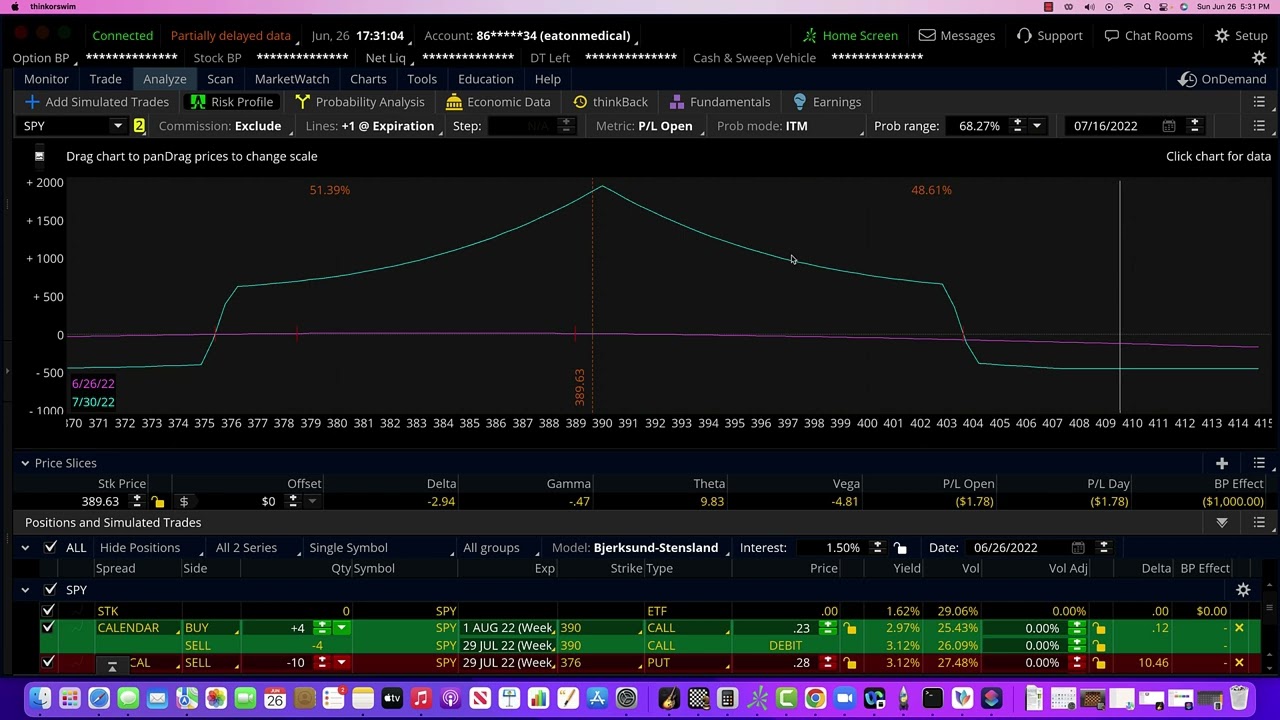Viewport: 1280px width, 720px height.
Task: Collapse Price Slices section
Action: pos(25,463)
